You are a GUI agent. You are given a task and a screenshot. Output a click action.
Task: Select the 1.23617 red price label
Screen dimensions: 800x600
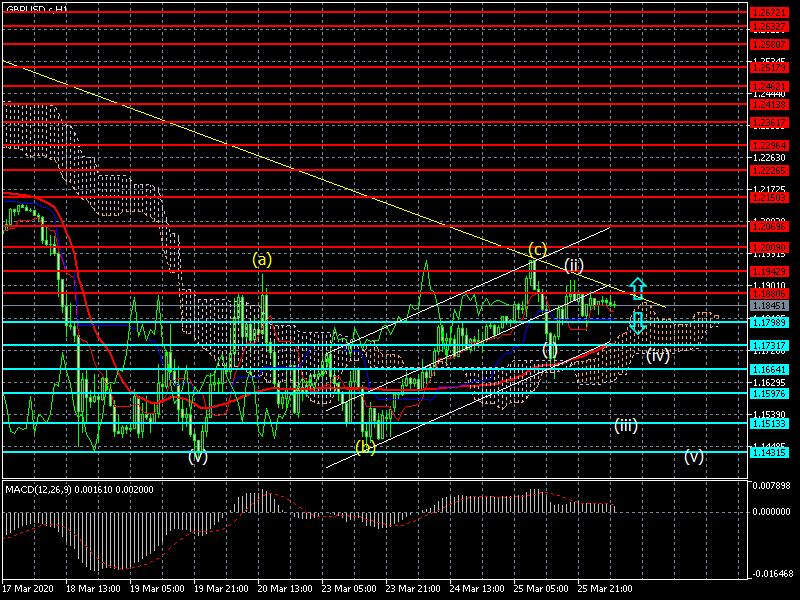tap(769, 122)
